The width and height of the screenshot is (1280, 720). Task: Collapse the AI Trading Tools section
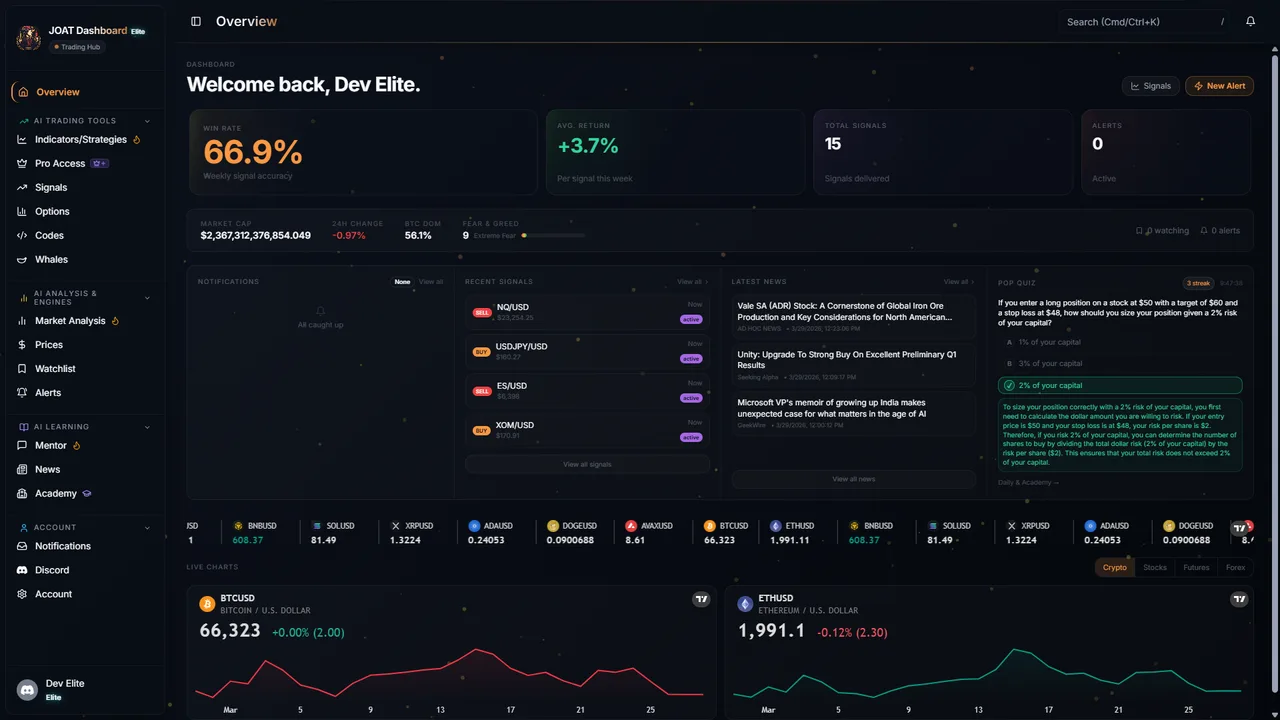tap(147, 121)
